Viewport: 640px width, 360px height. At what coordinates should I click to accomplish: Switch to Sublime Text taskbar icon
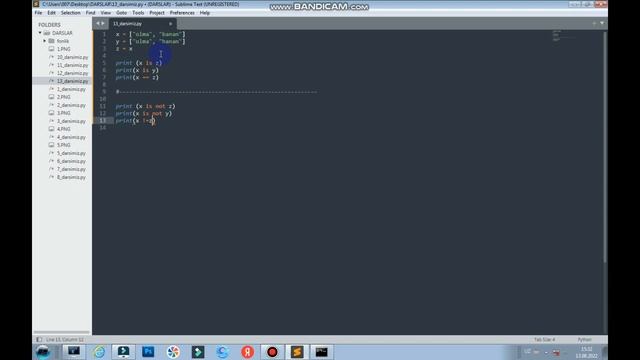[x=297, y=352]
